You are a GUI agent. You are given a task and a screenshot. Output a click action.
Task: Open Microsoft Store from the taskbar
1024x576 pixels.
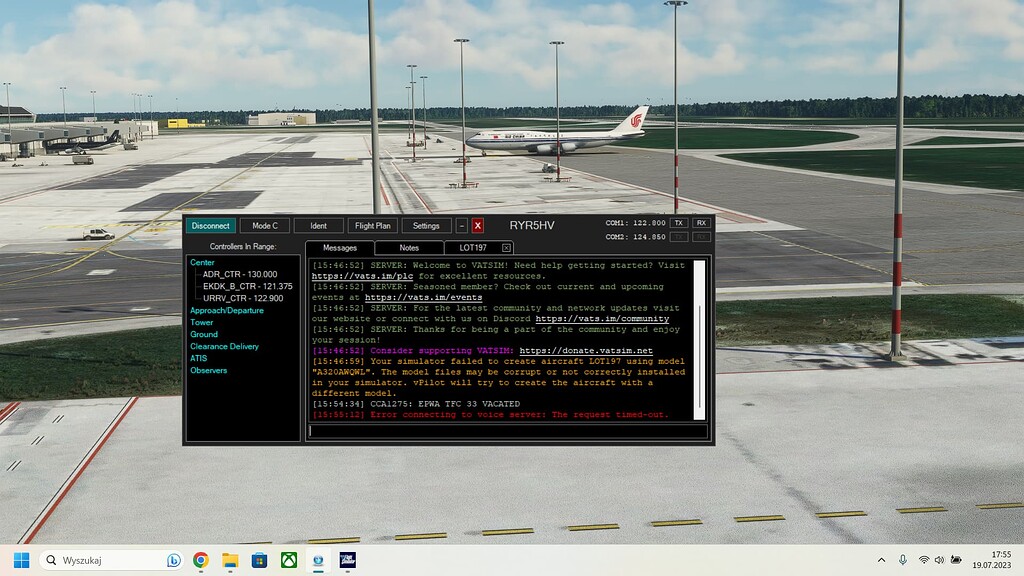[258, 560]
